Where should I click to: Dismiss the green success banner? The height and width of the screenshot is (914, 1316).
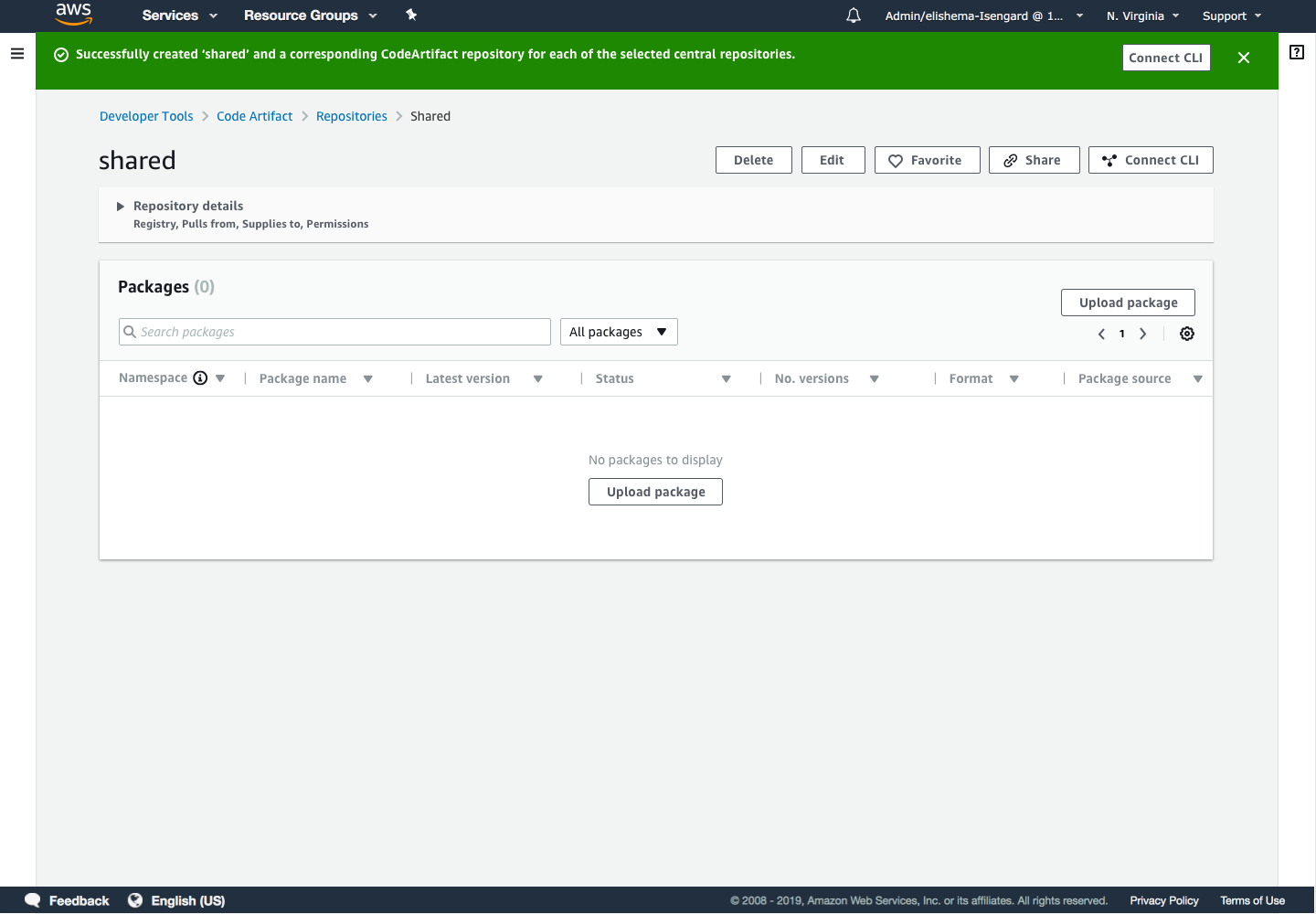(x=1244, y=58)
